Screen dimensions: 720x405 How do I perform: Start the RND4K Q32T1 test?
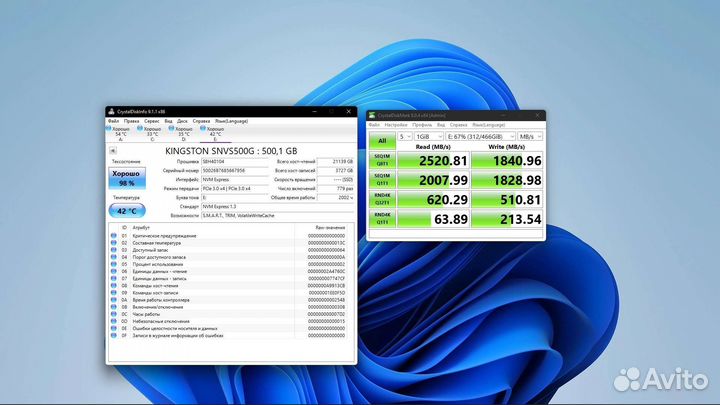(382, 199)
